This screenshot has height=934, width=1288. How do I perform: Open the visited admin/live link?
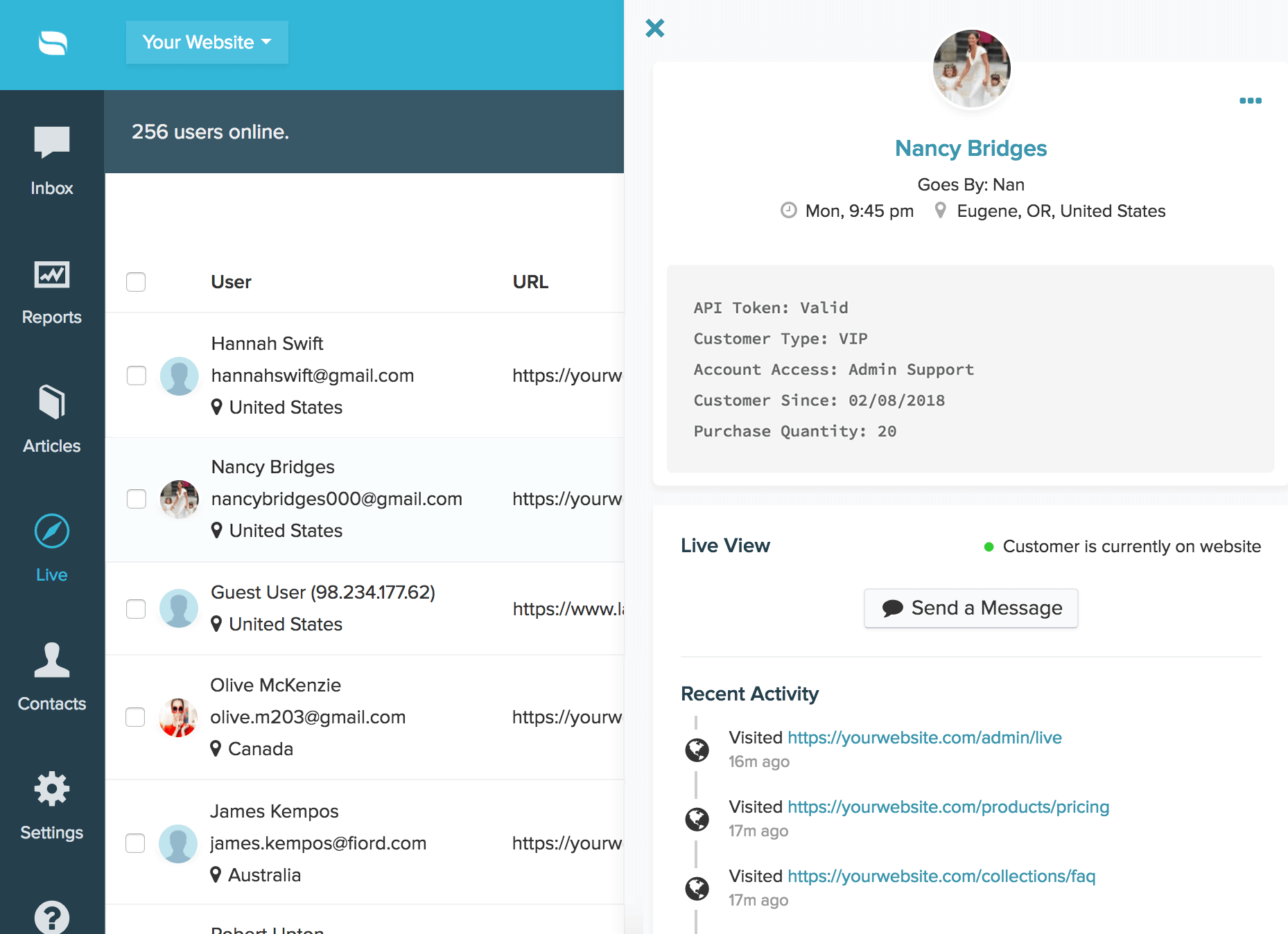(924, 738)
